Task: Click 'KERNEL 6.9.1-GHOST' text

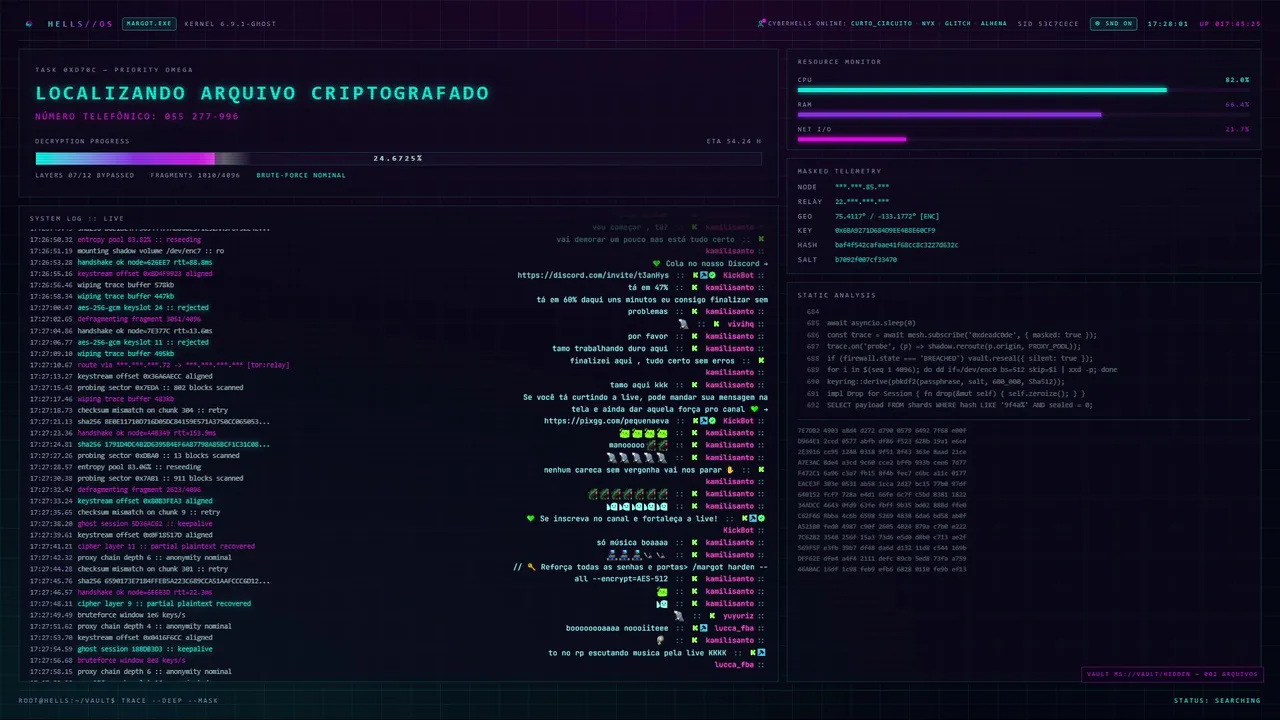Action: click(230, 23)
